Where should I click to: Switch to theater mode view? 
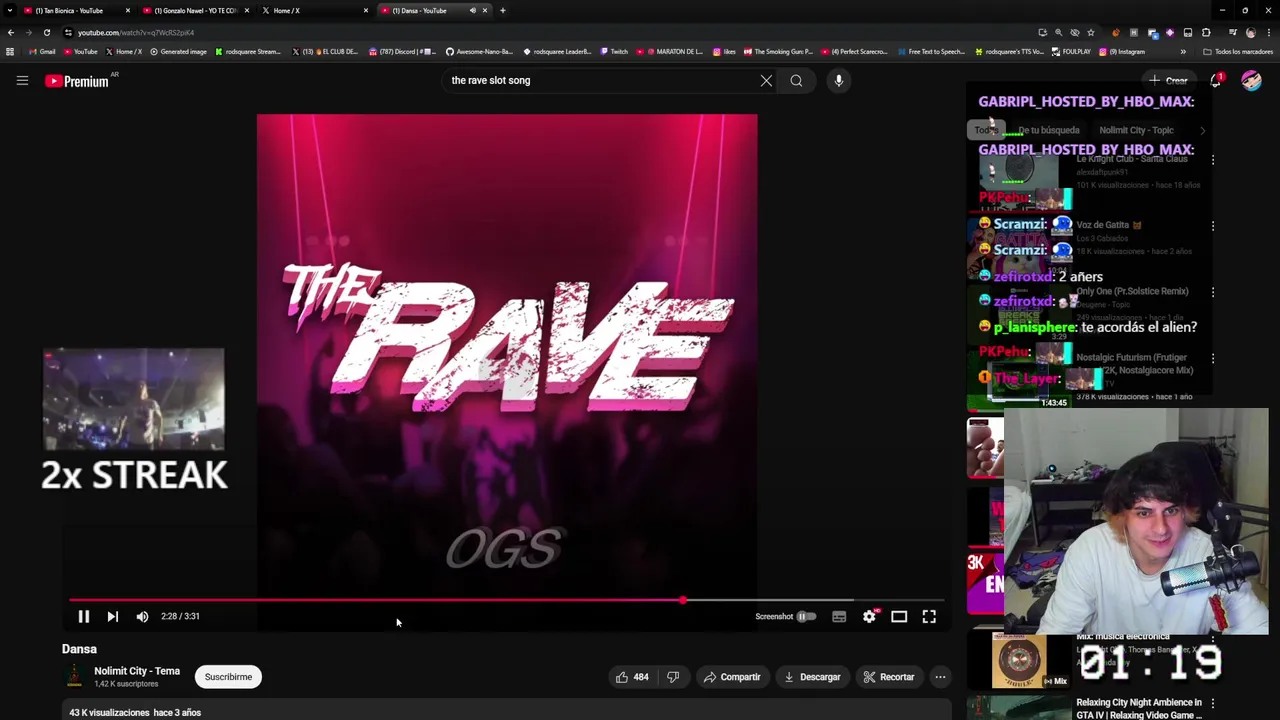899,617
